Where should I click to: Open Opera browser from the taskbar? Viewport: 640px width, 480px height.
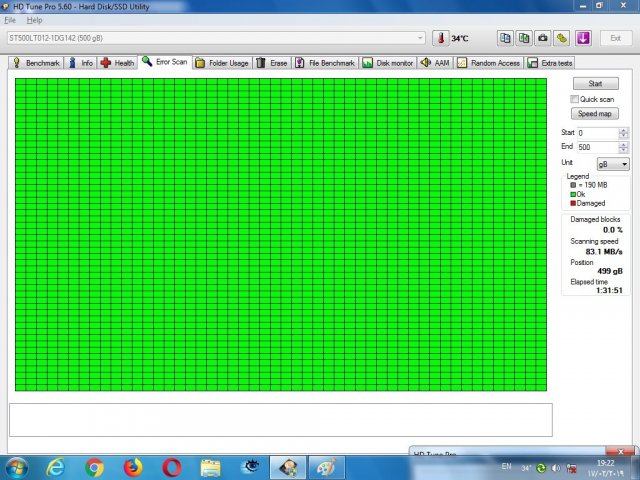click(x=172, y=467)
